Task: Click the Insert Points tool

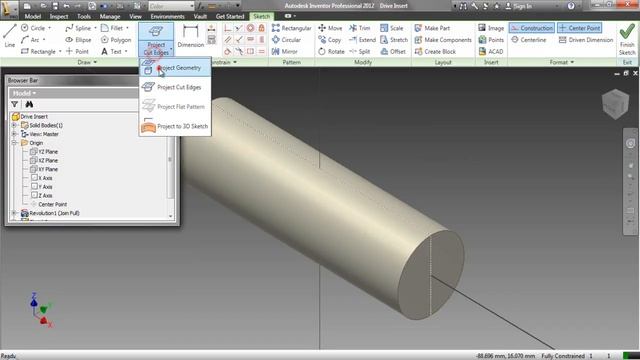Action: coord(491,40)
